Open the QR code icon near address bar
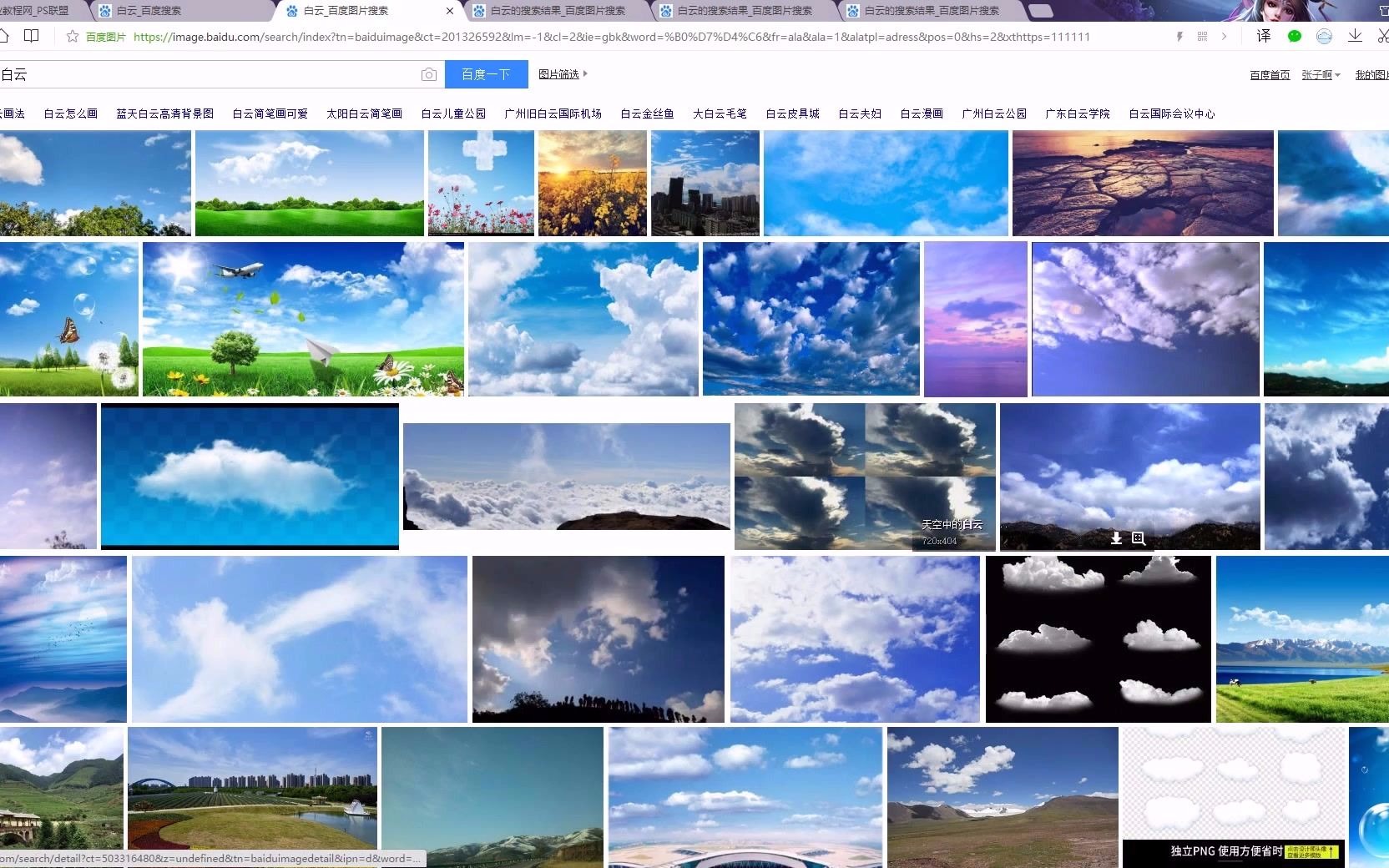Image resolution: width=1389 pixels, height=868 pixels. click(x=1202, y=36)
